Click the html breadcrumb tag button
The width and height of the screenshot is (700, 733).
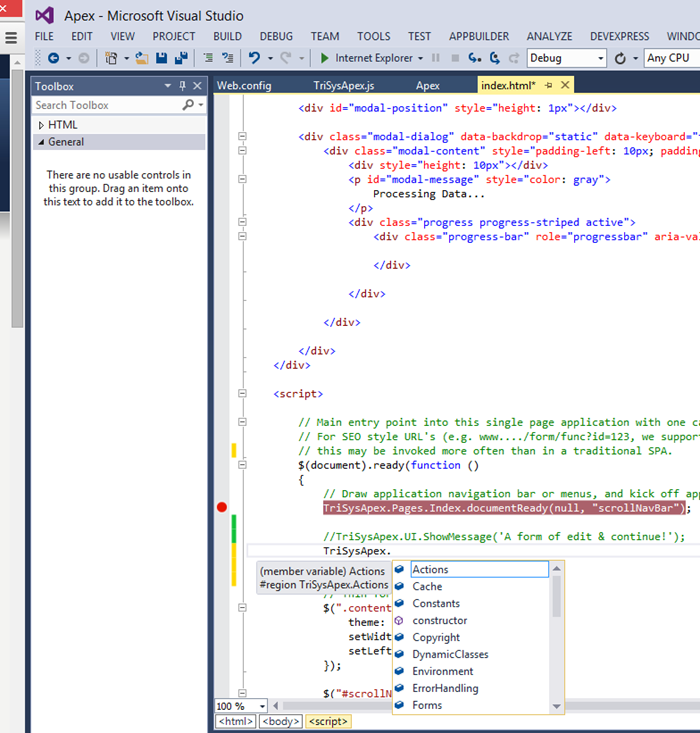[x=236, y=721]
